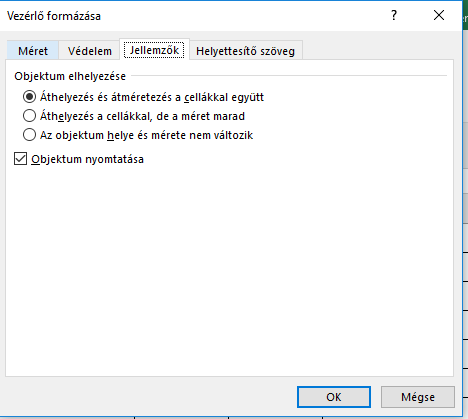
Task: Close the Vezérlő formázása dialog with X
Action: pos(439,15)
